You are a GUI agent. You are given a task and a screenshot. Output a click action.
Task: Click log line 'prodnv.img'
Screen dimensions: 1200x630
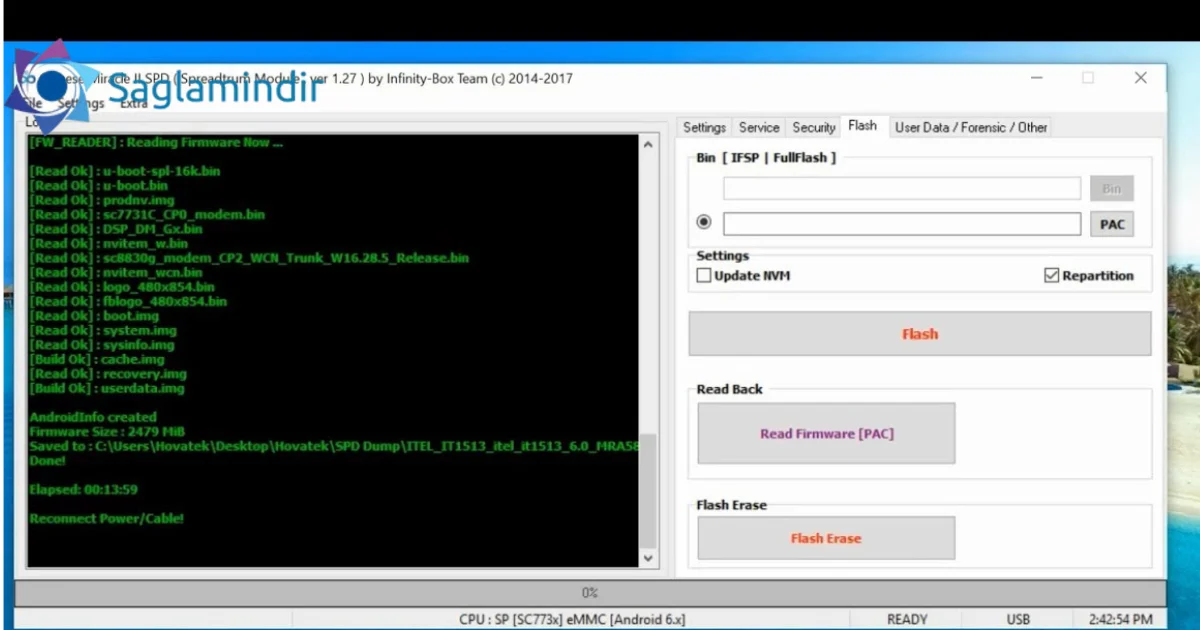(x=102, y=200)
